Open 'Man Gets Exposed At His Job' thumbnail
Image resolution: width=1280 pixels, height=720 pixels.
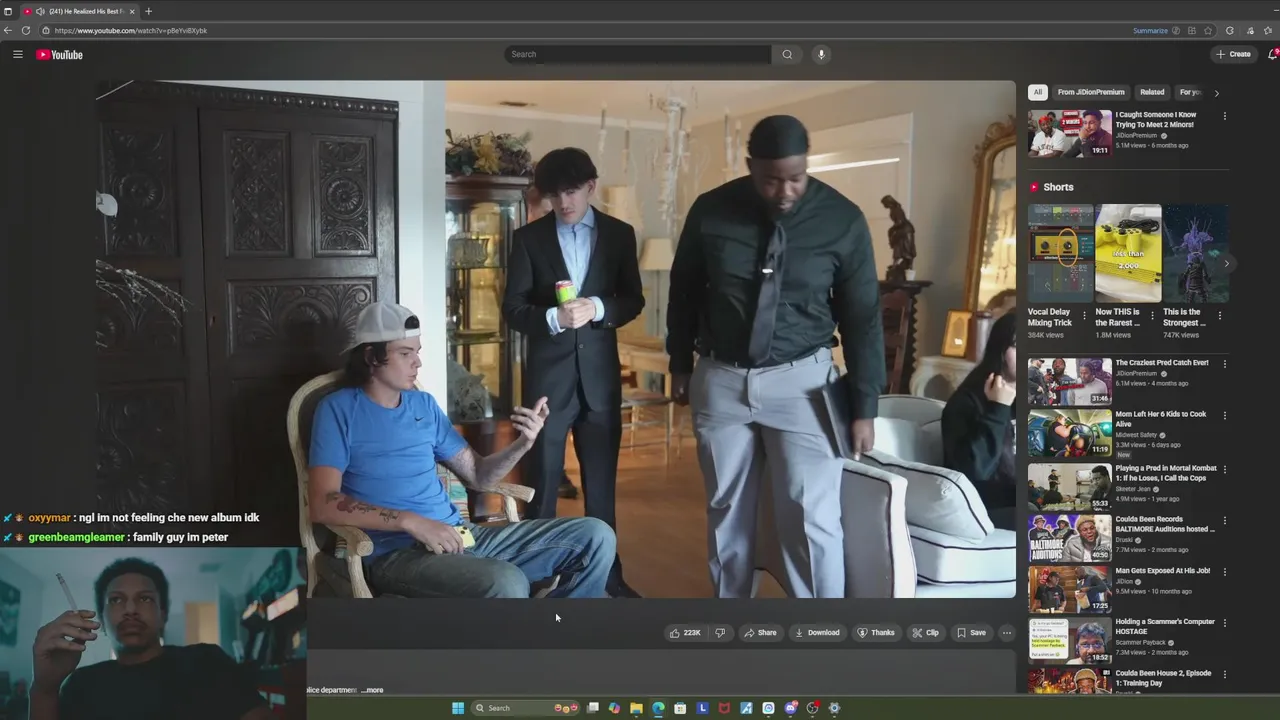pos(1070,589)
